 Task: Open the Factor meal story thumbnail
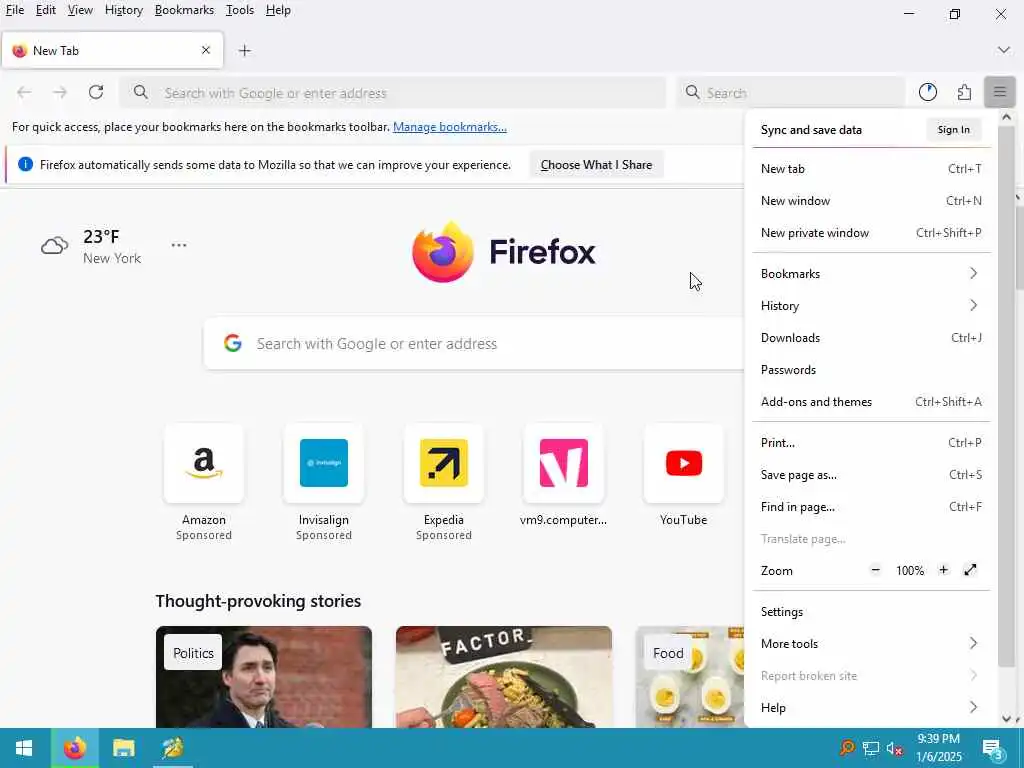click(504, 677)
